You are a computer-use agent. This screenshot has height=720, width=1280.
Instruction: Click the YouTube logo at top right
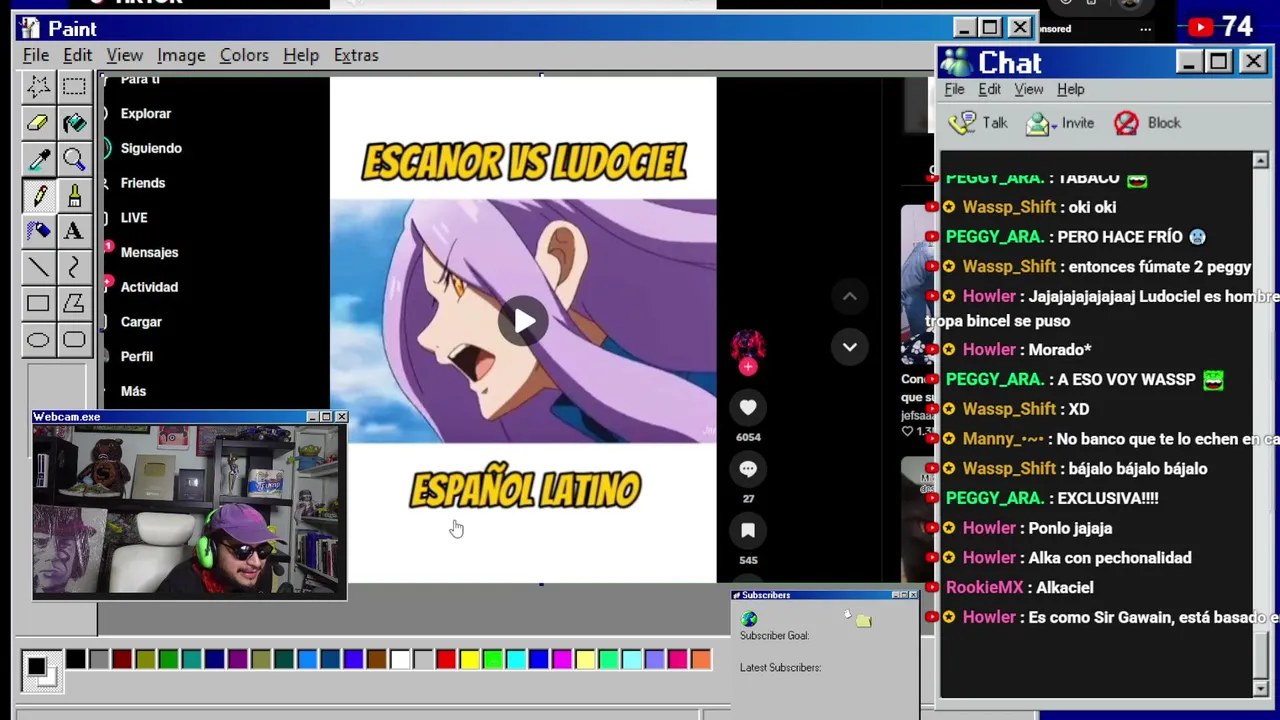(x=1201, y=28)
